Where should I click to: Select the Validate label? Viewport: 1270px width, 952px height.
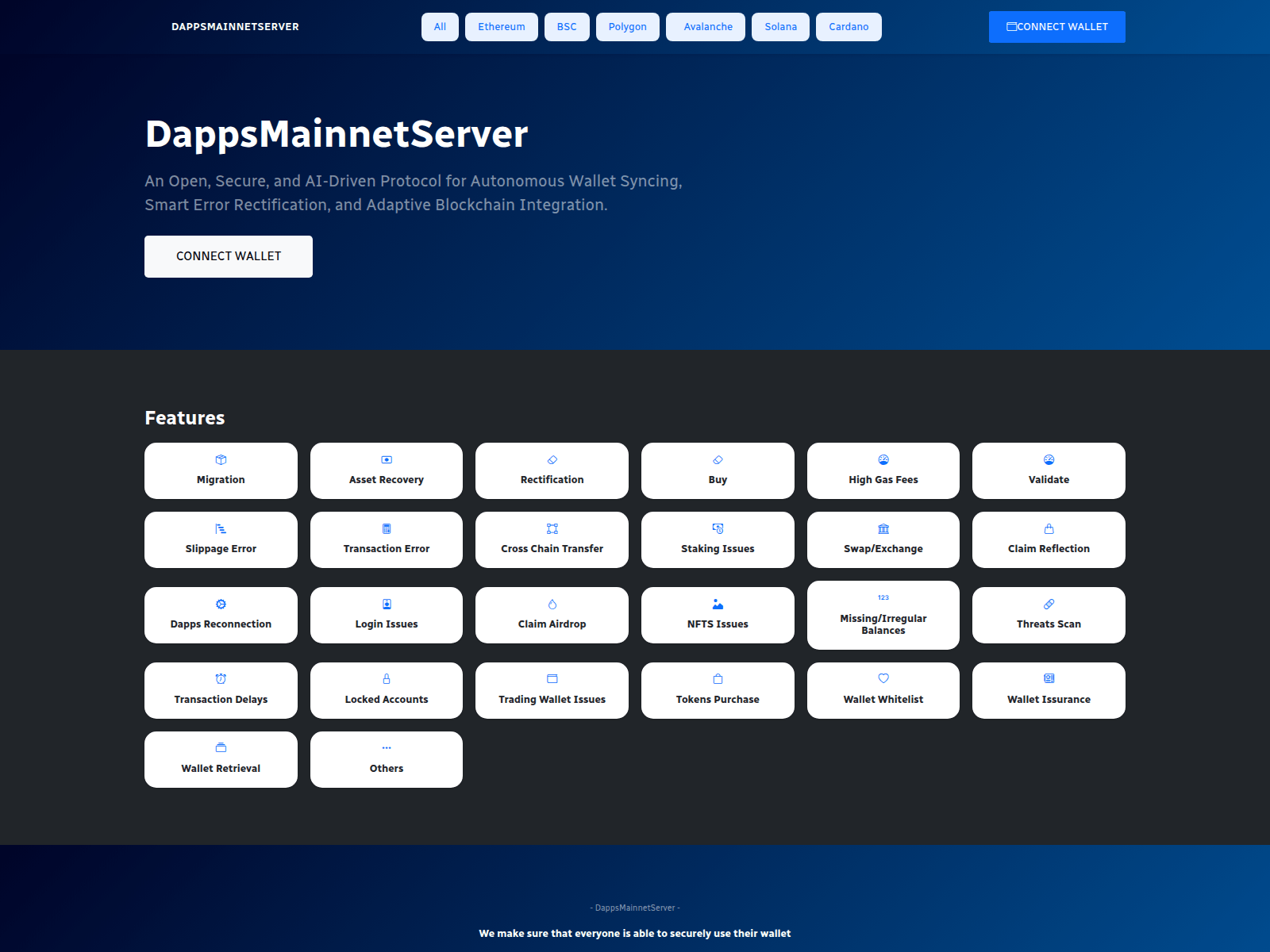[1049, 480]
